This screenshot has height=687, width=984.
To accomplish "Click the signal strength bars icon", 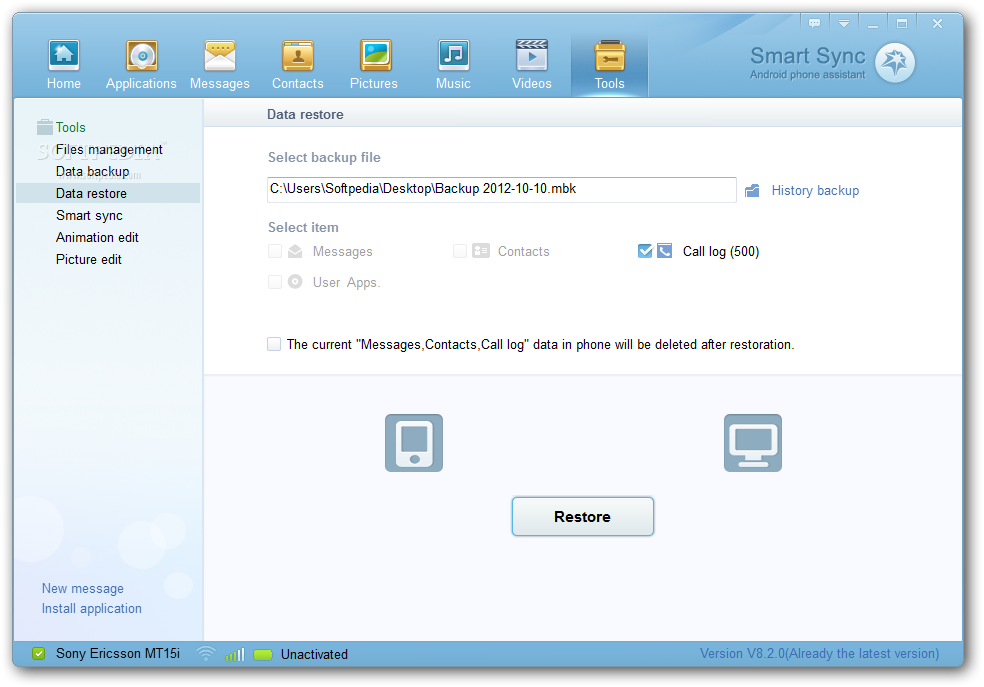I will pos(235,654).
